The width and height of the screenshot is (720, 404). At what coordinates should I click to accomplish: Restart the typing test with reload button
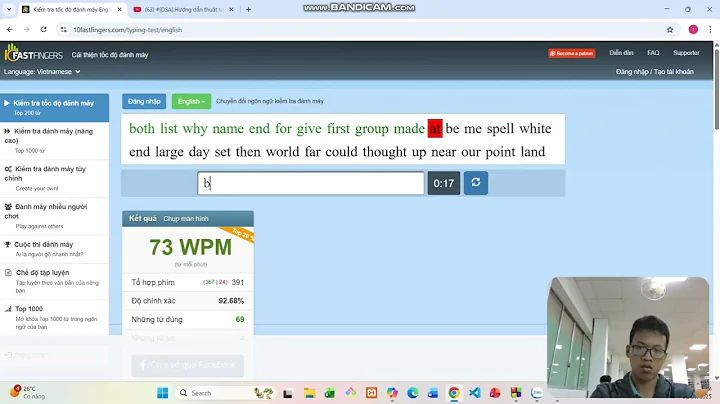coord(476,183)
